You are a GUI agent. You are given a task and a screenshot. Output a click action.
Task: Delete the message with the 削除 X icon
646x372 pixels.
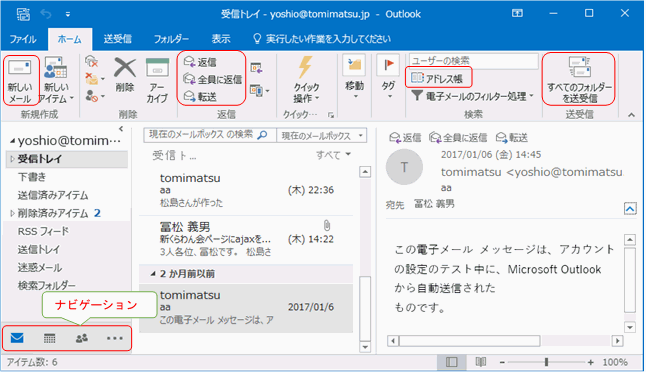click(125, 75)
